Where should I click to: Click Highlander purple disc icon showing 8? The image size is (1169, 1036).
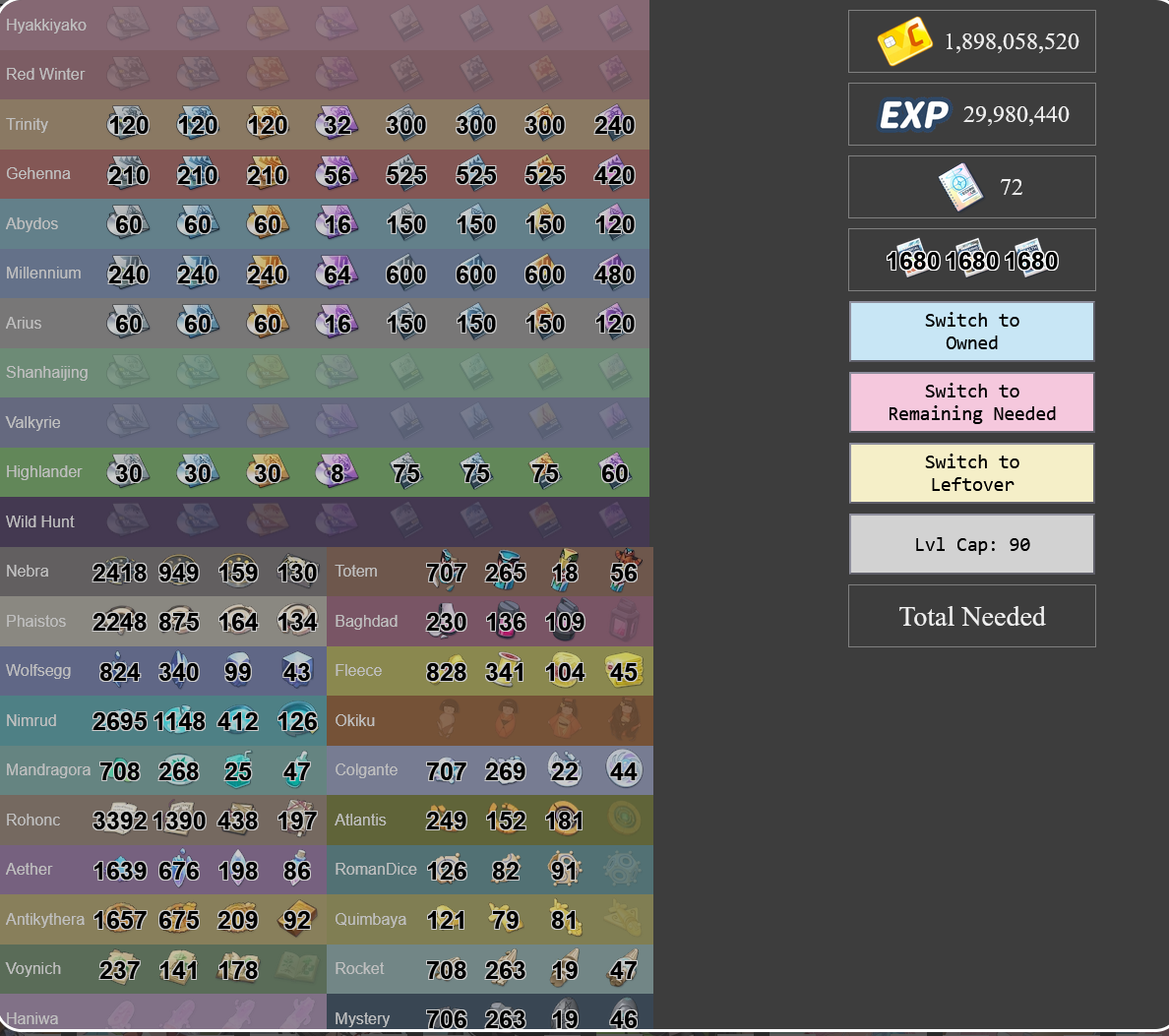pos(337,472)
